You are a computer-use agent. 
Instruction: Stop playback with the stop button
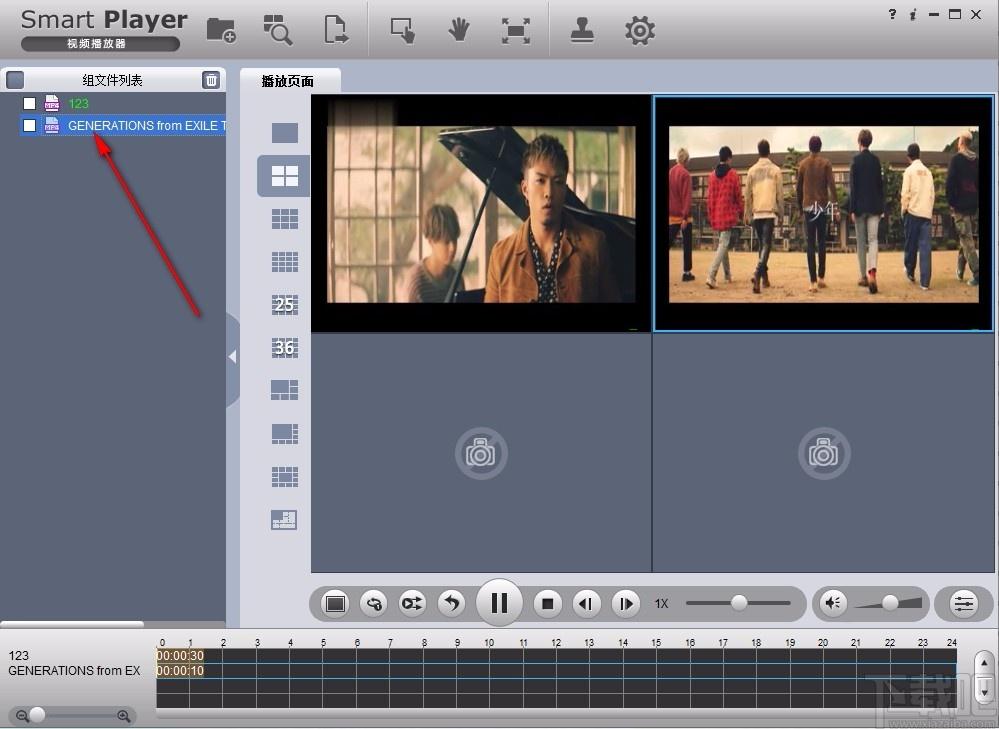547,603
